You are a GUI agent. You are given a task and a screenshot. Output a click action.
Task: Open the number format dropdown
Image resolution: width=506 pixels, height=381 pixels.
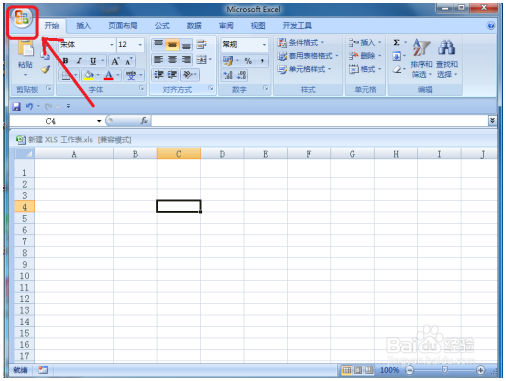[264, 44]
